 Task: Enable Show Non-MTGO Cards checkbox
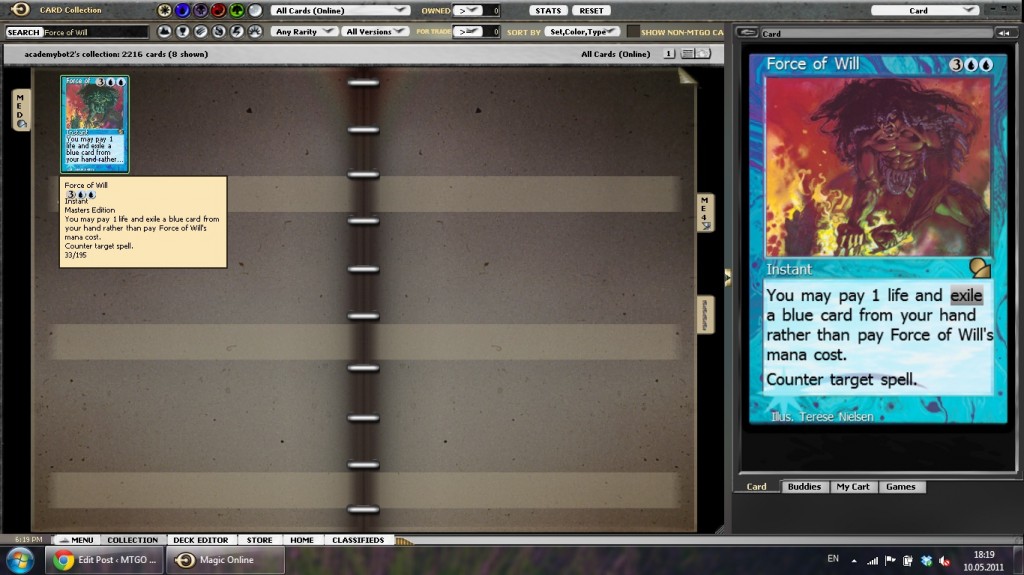pyautogui.click(x=633, y=32)
